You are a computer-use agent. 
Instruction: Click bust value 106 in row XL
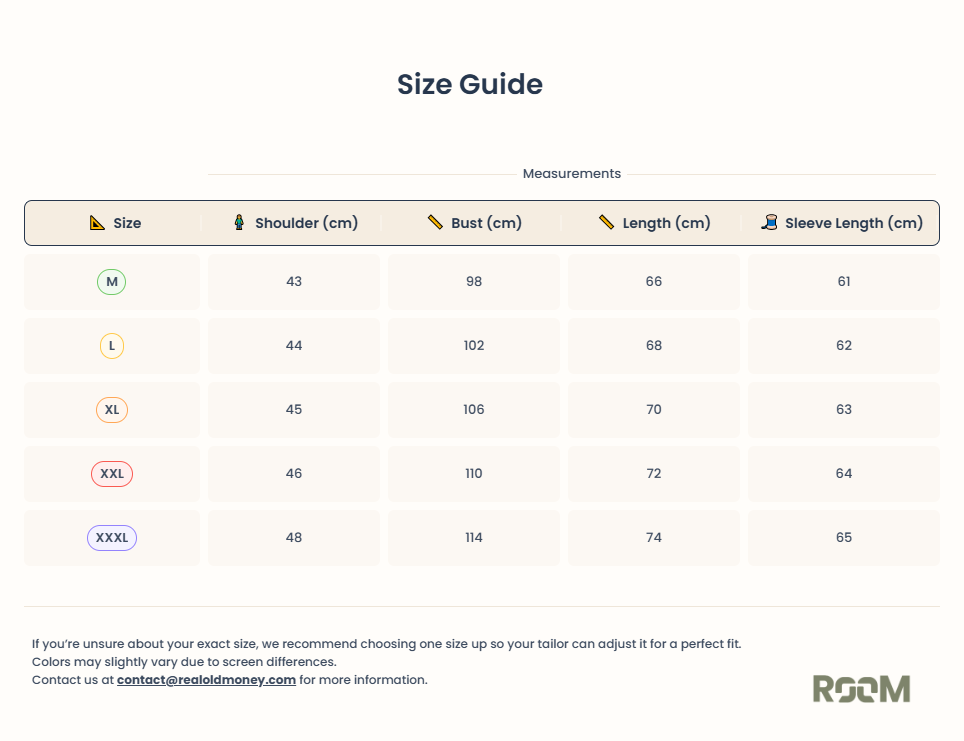[x=474, y=410]
